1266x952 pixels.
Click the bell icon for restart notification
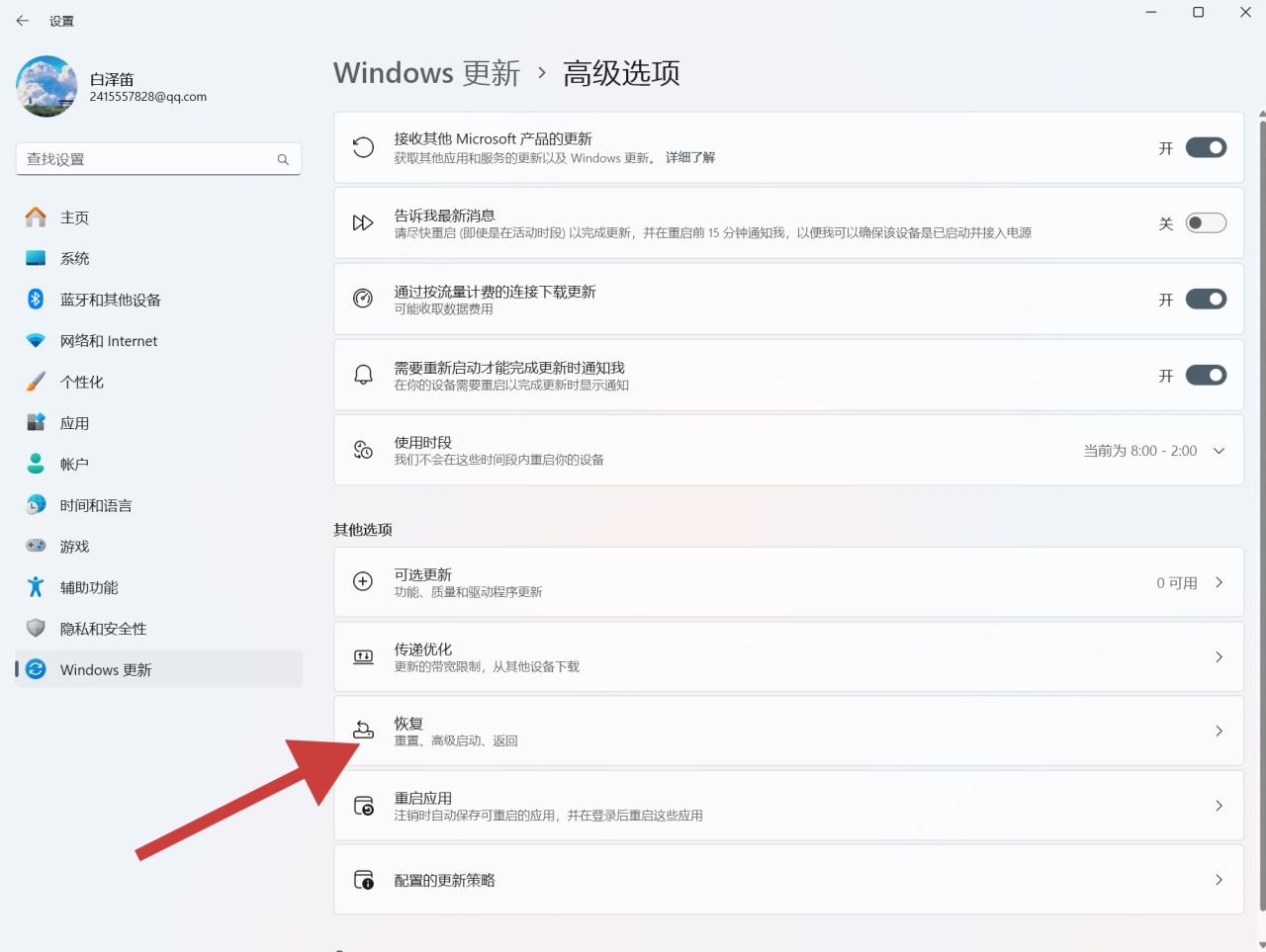coord(363,375)
